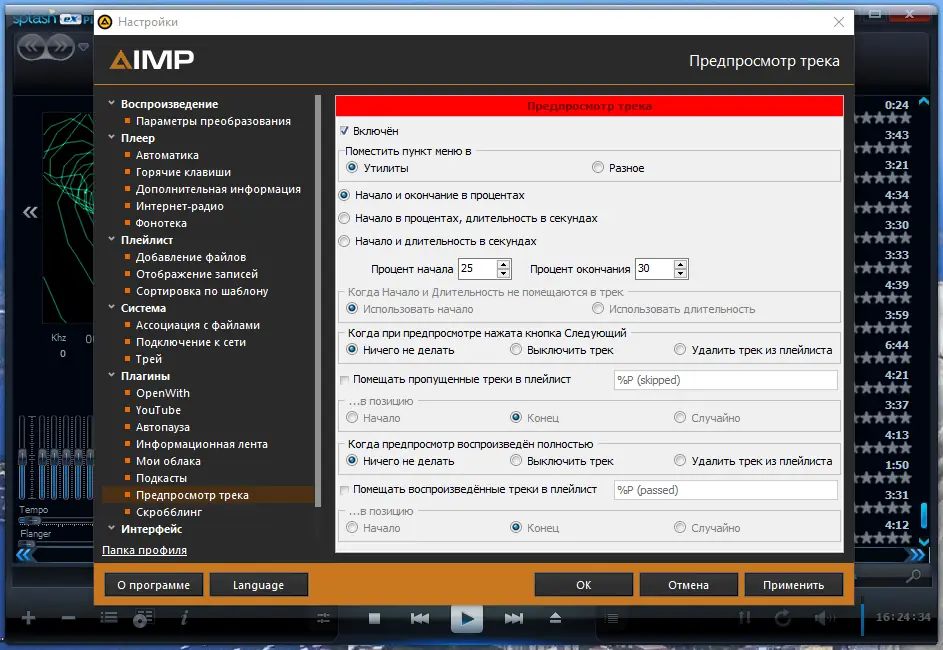Open the playlist list icon in the player bar
The height and width of the screenshot is (650, 943).
point(109,618)
